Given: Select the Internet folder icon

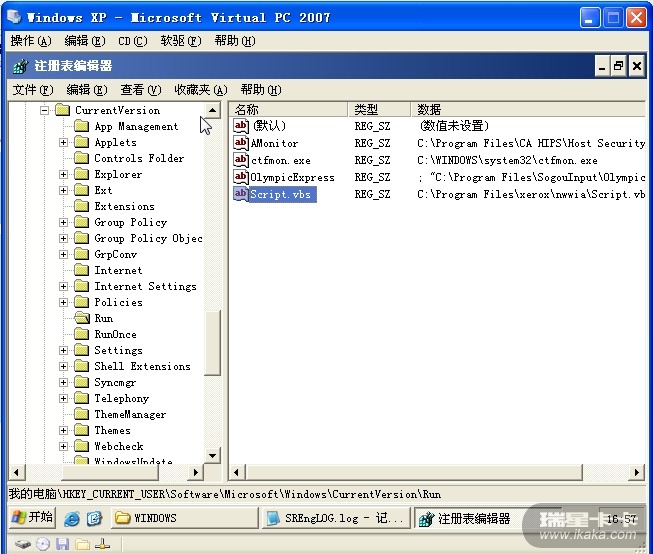Looking at the screenshot, I should (x=82, y=270).
